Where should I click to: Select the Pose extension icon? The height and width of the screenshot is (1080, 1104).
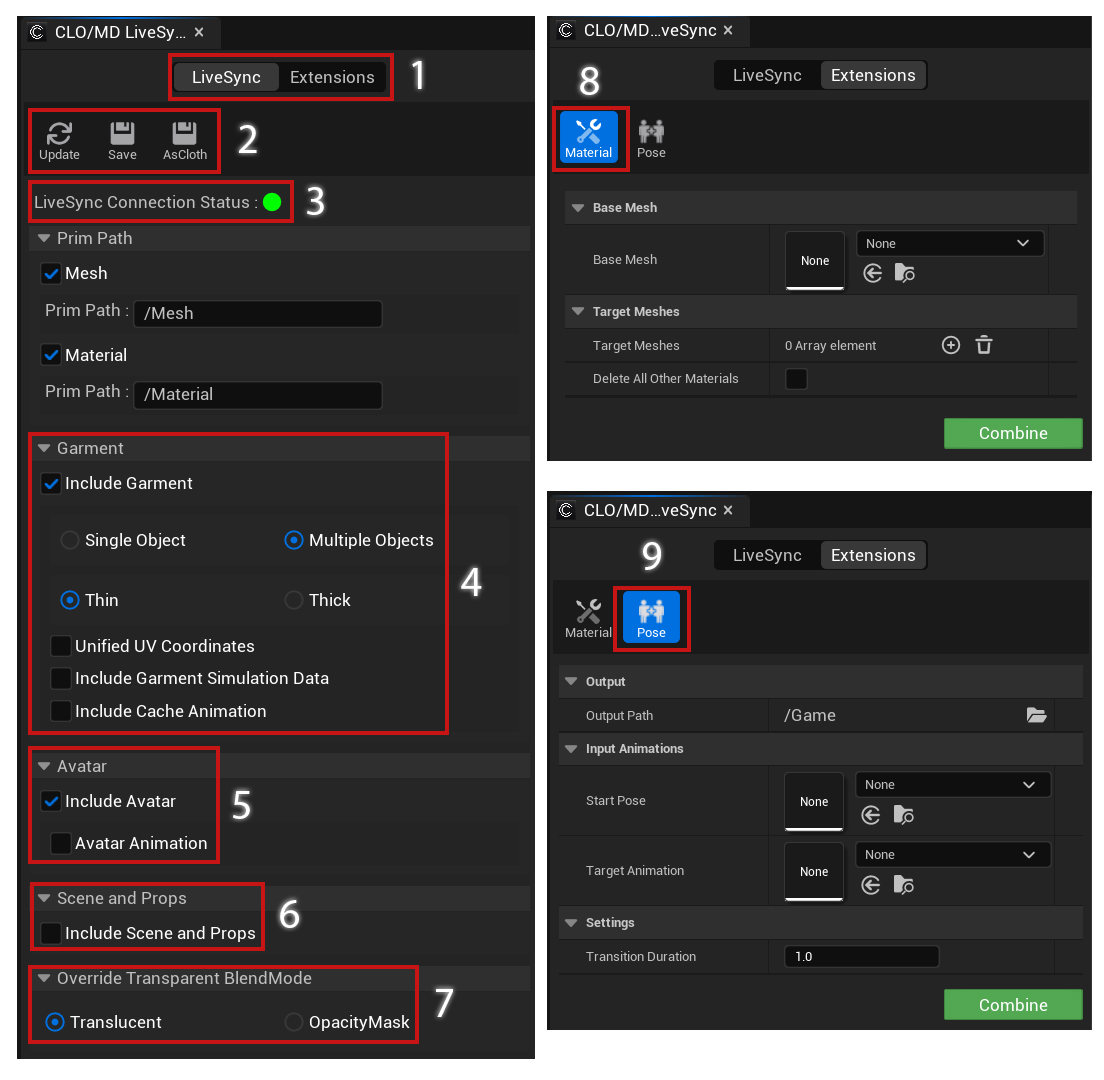(651, 618)
